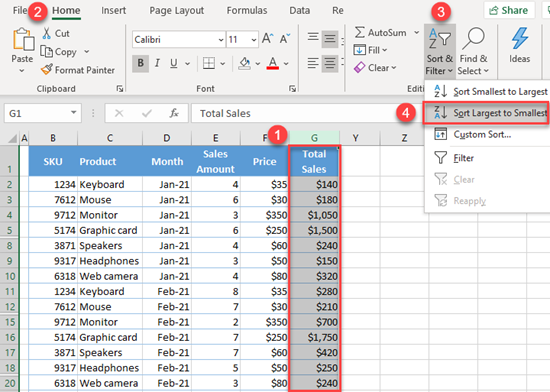Image resolution: width=550 pixels, height=392 pixels.
Task: Switch to the Formulas tab
Action: 247,10
